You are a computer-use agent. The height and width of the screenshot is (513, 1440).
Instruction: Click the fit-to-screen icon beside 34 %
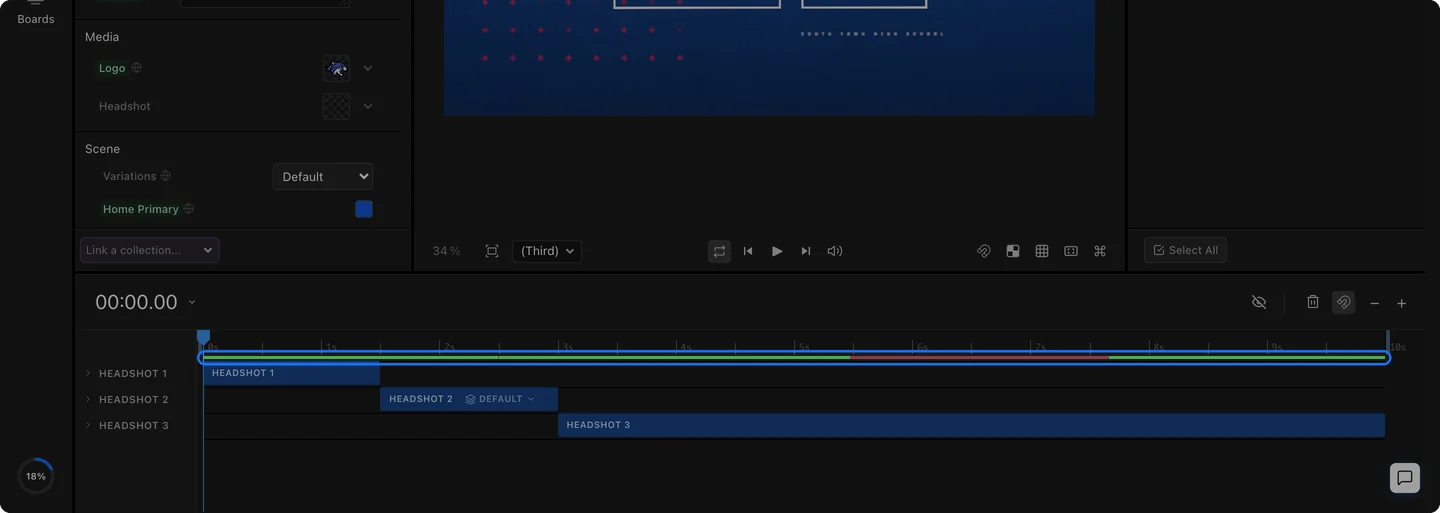click(492, 251)
